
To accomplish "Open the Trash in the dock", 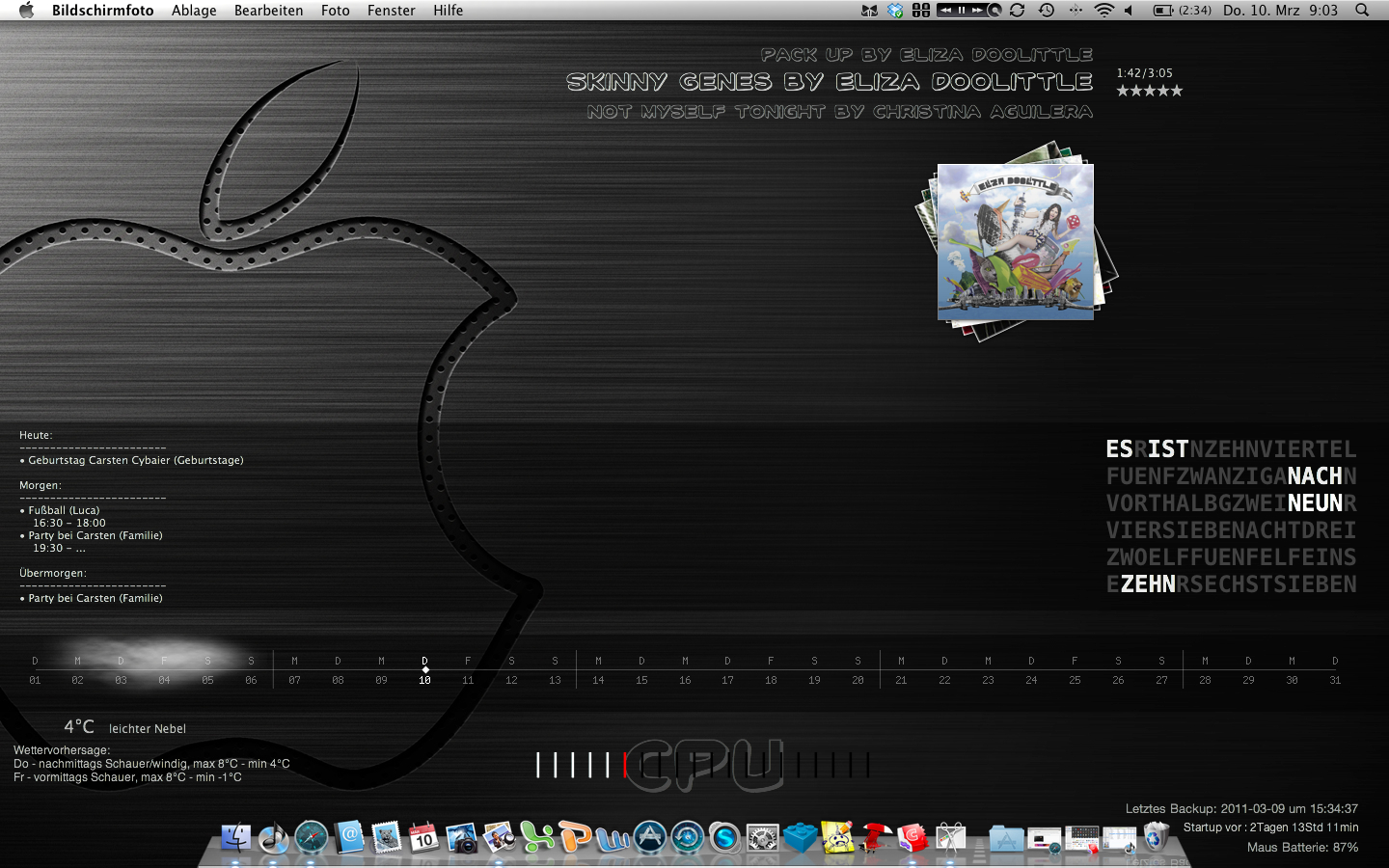I will (1156, 837).
